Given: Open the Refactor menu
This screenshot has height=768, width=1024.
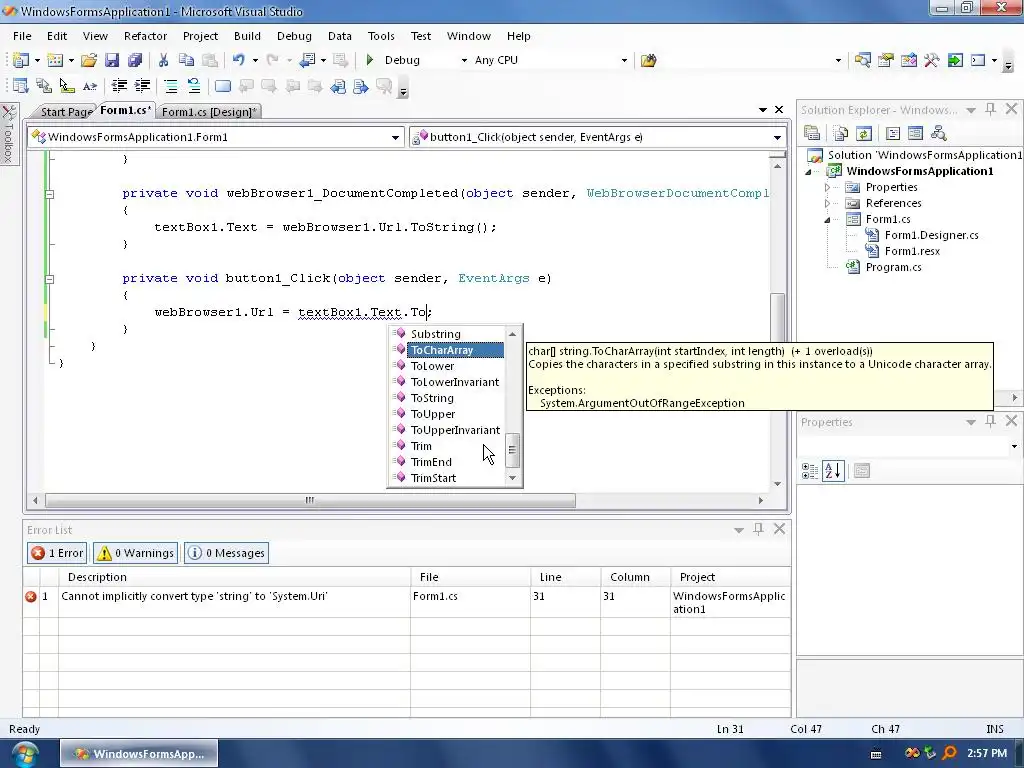Looking at the screenshot, I should [145, 36].
